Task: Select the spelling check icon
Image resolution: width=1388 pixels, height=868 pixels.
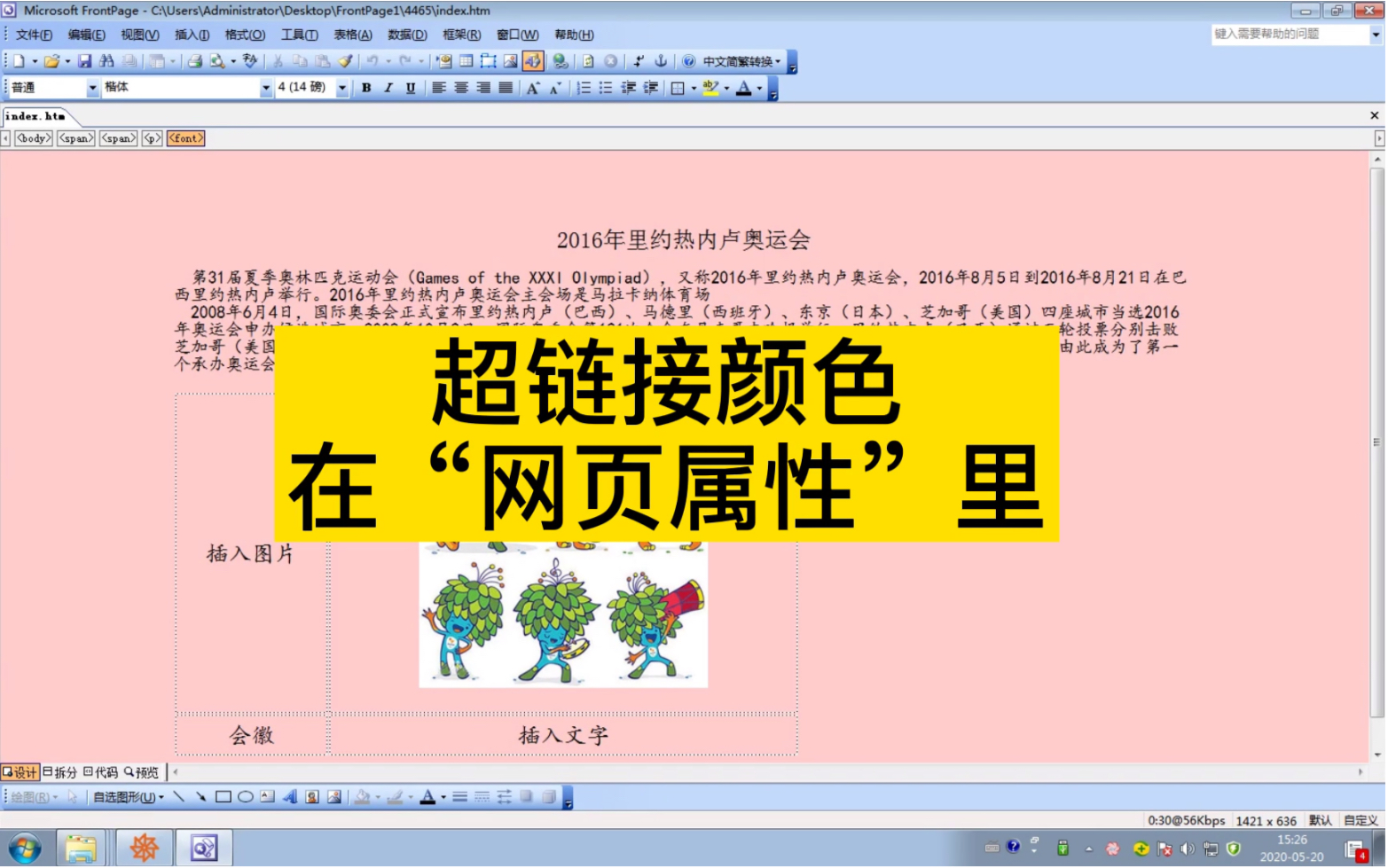Action: click(248, 62)
